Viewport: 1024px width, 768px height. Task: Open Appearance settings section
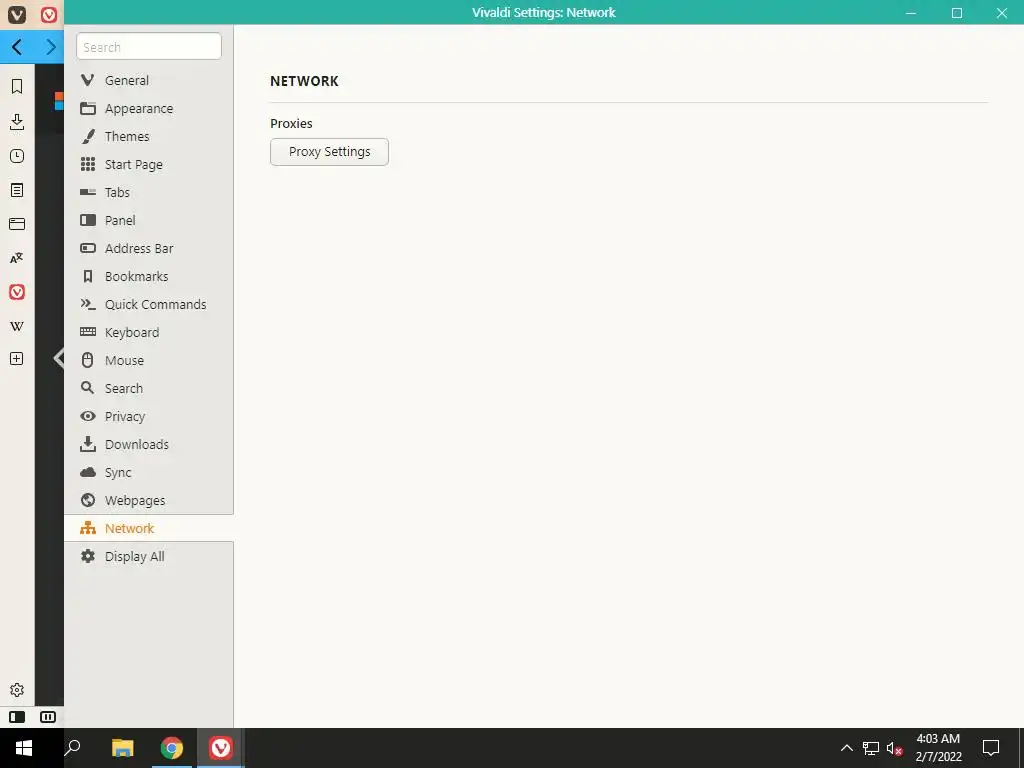coord(149,108)
